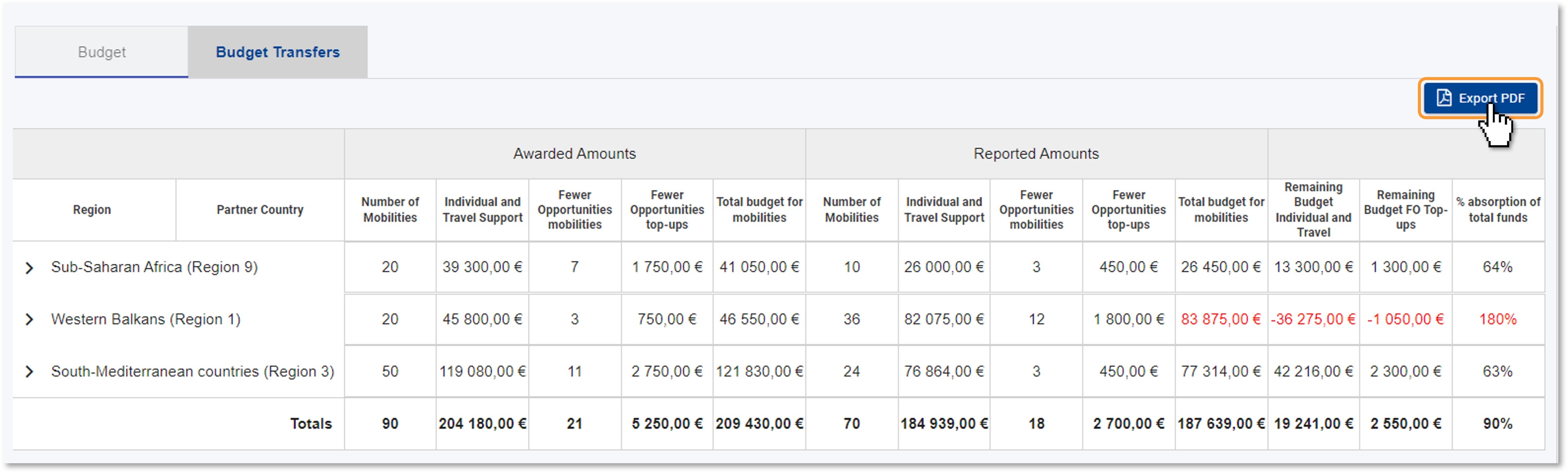The width and height of the screenshot is (1568, 473).
Task: Click the red 180% absorption cell
Action: (1498, 319)
